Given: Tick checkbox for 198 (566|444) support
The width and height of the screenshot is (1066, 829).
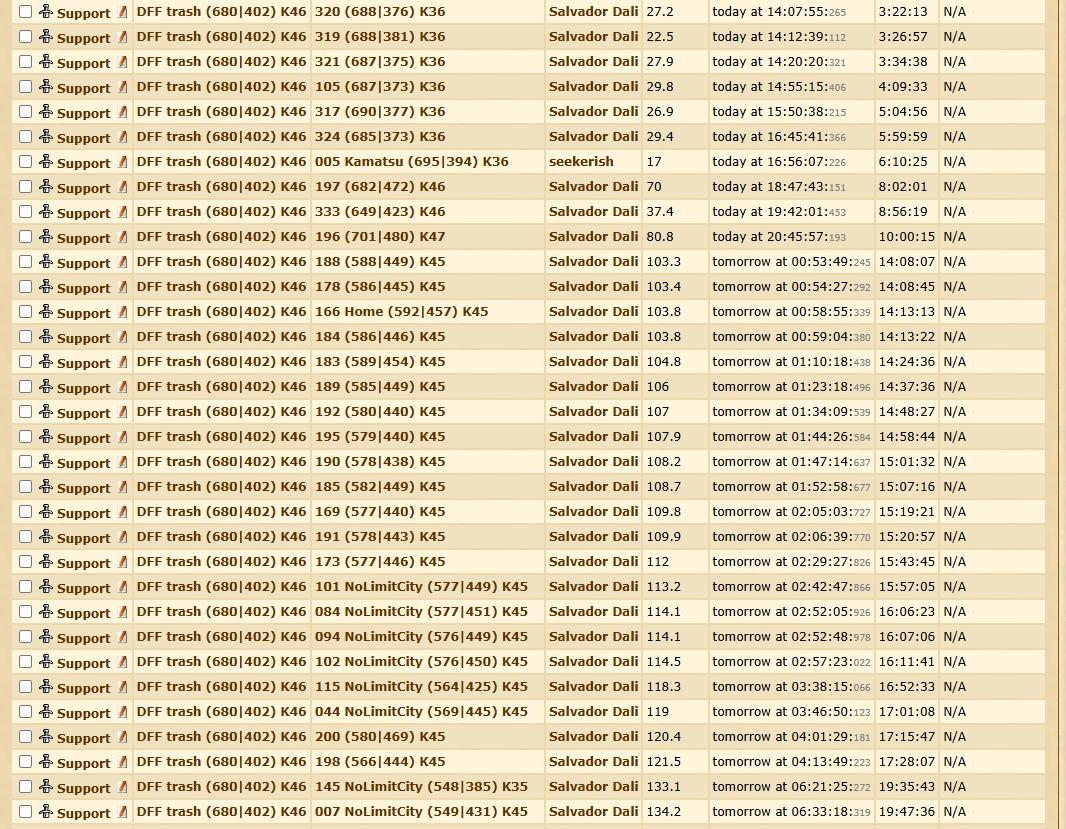Looking at the screenshot, I should pos(26,762).
